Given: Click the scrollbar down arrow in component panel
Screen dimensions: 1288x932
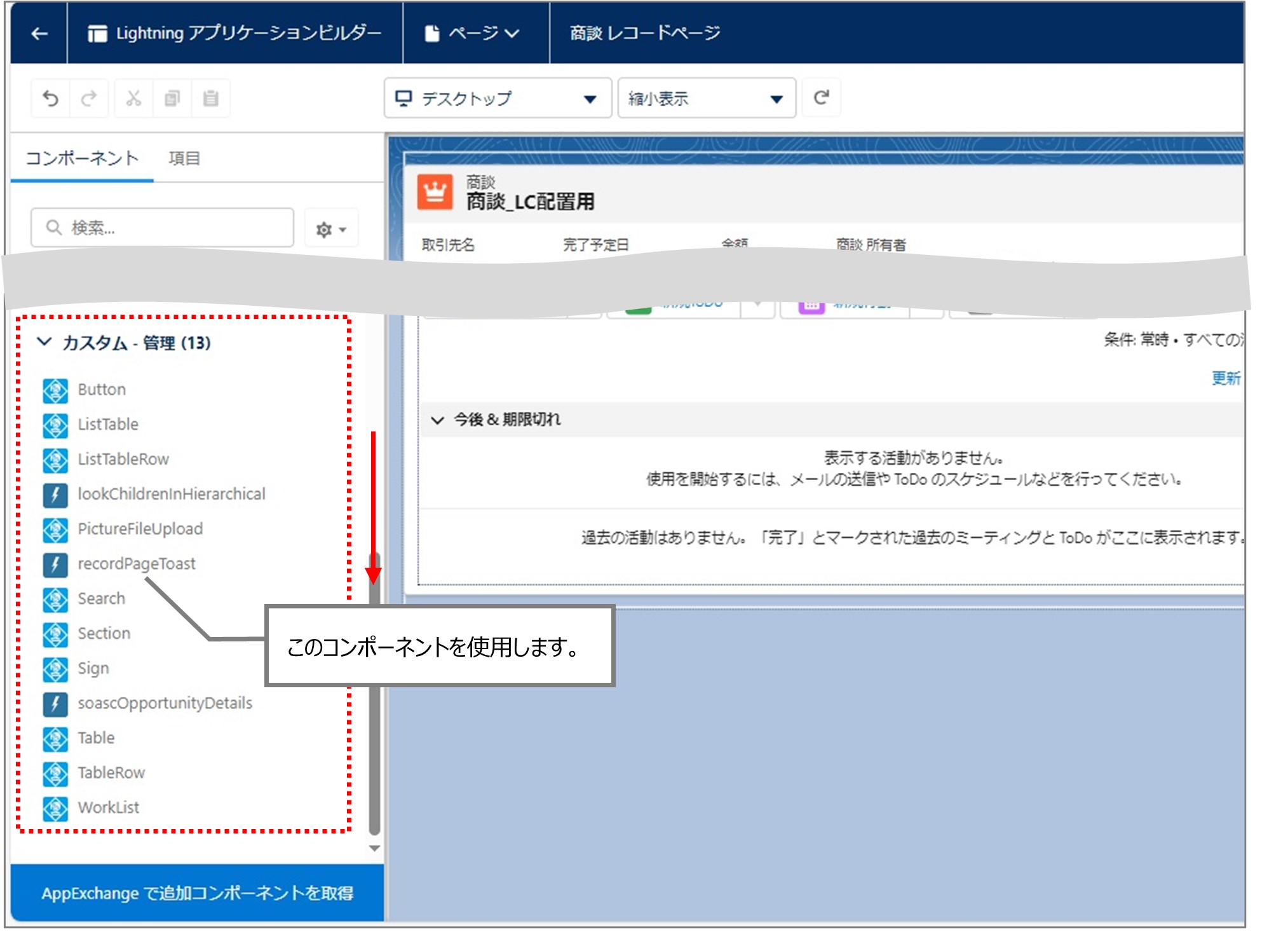Looking at the screenshot, I should (x=375, y=848).
